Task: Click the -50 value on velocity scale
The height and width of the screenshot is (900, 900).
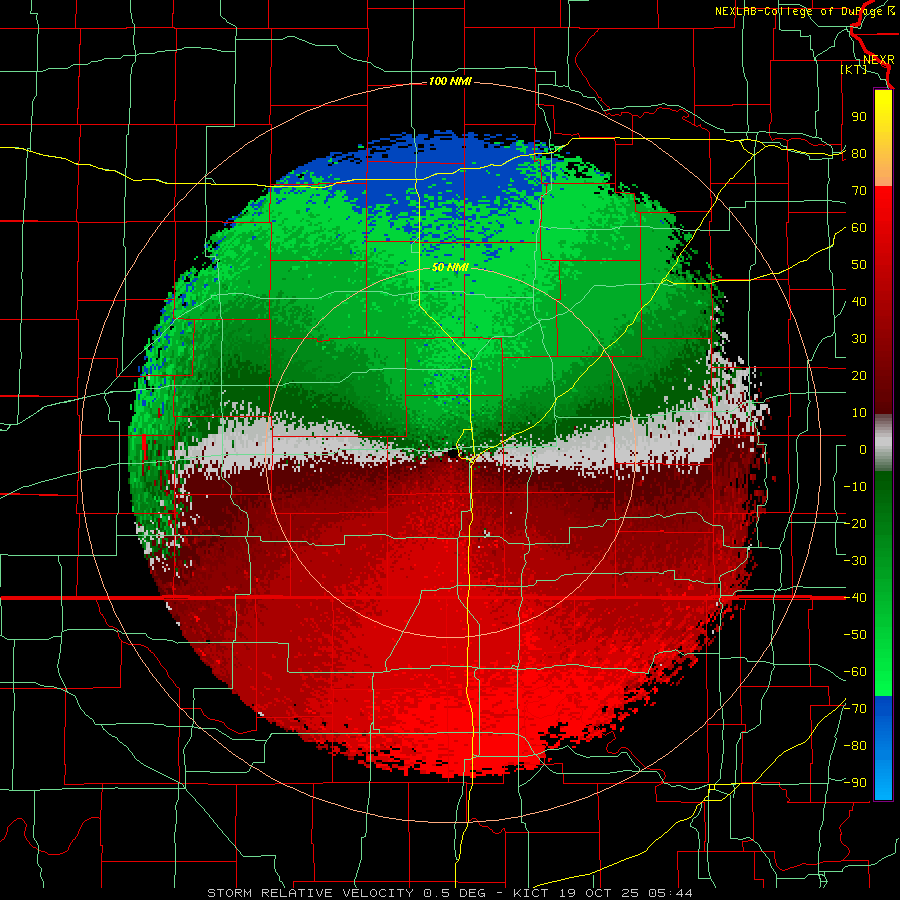Action: pyautogui.click(x=855, y=635)
